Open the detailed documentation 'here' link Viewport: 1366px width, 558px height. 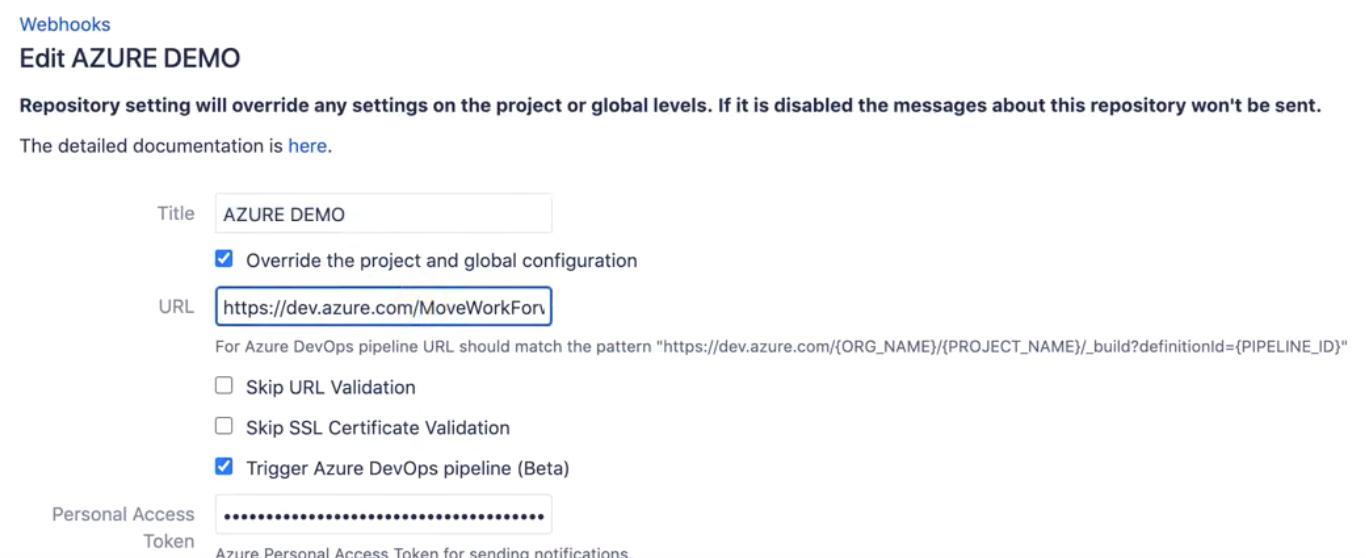coord(307,146)
